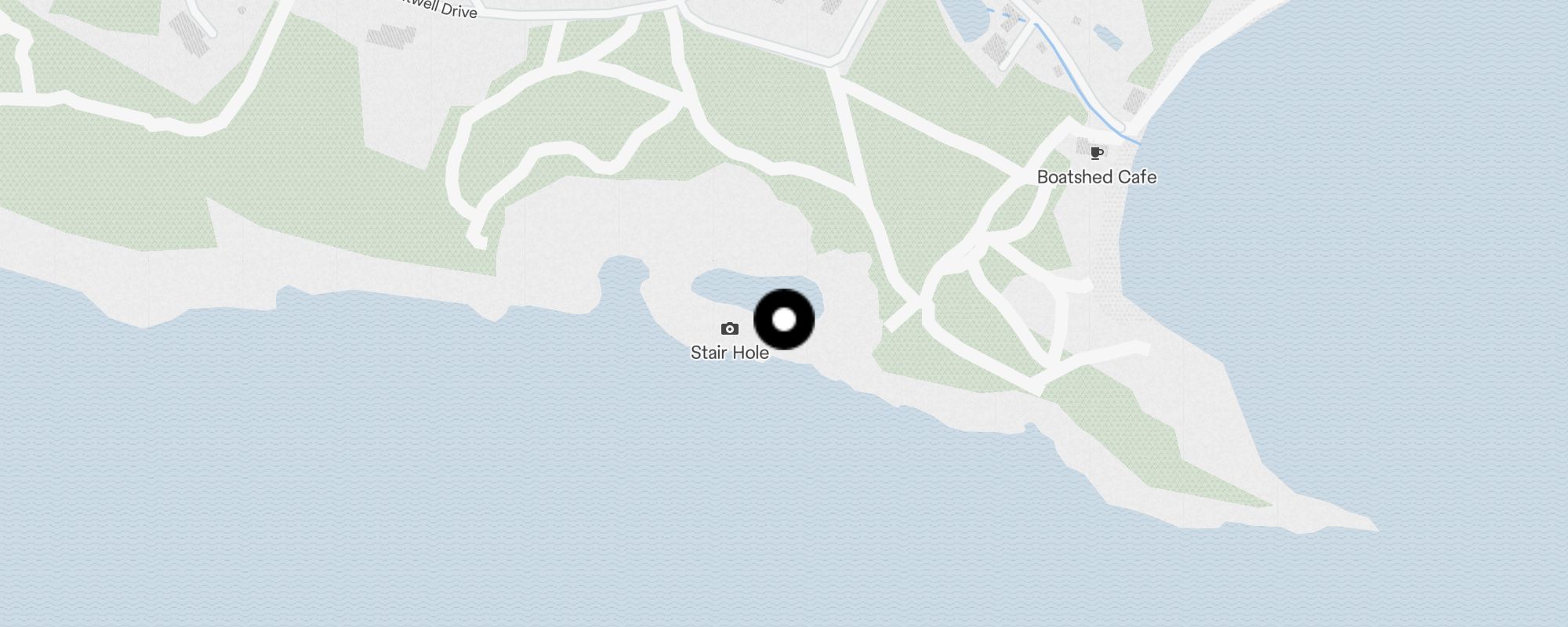Viewport: 1568px width, 627px height.
Task: Click the hatched building beside the beach
Action: pyautogui.click(x=1134, y=100)
